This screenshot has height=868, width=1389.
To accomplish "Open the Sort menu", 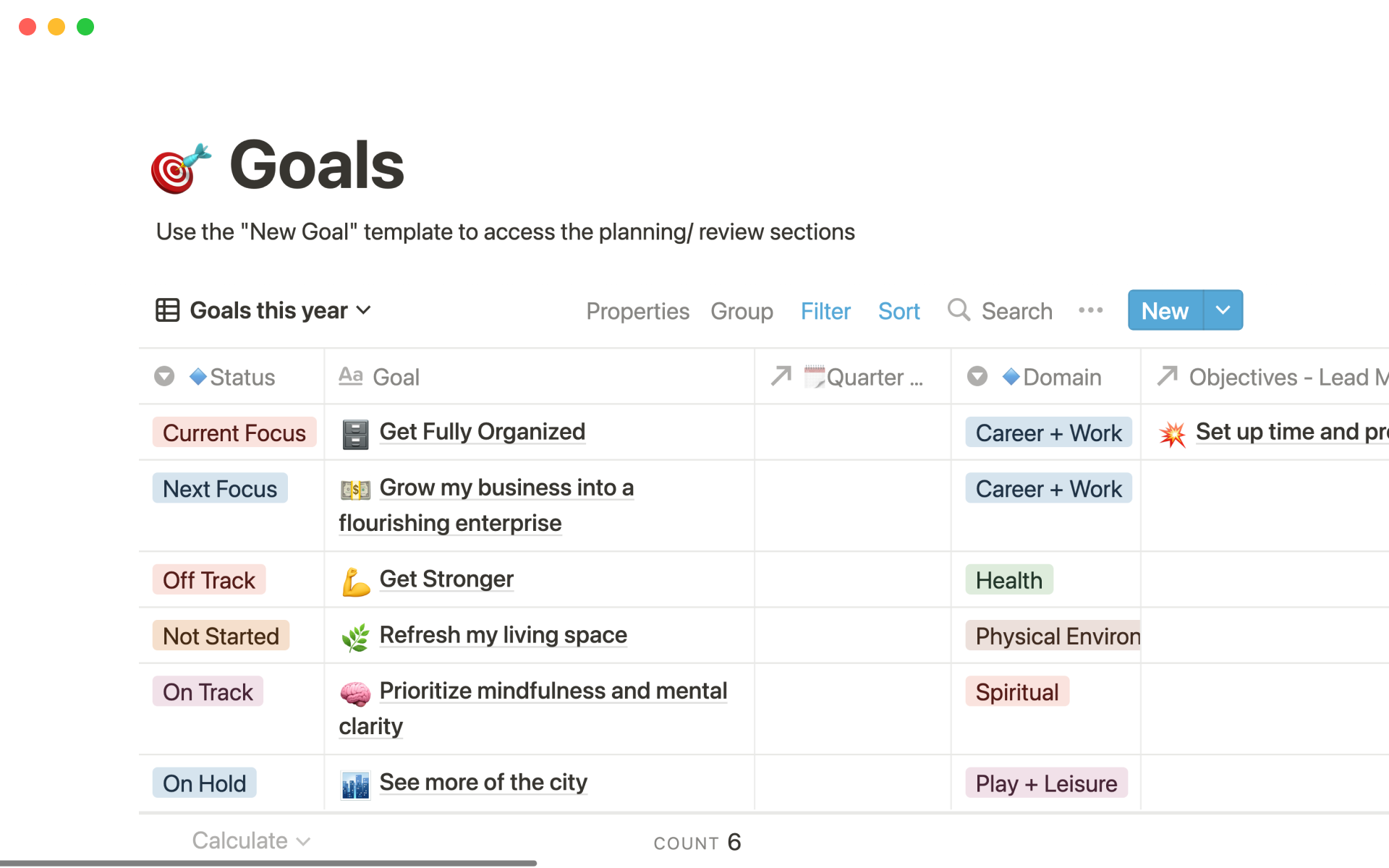I will pos(899,311).
